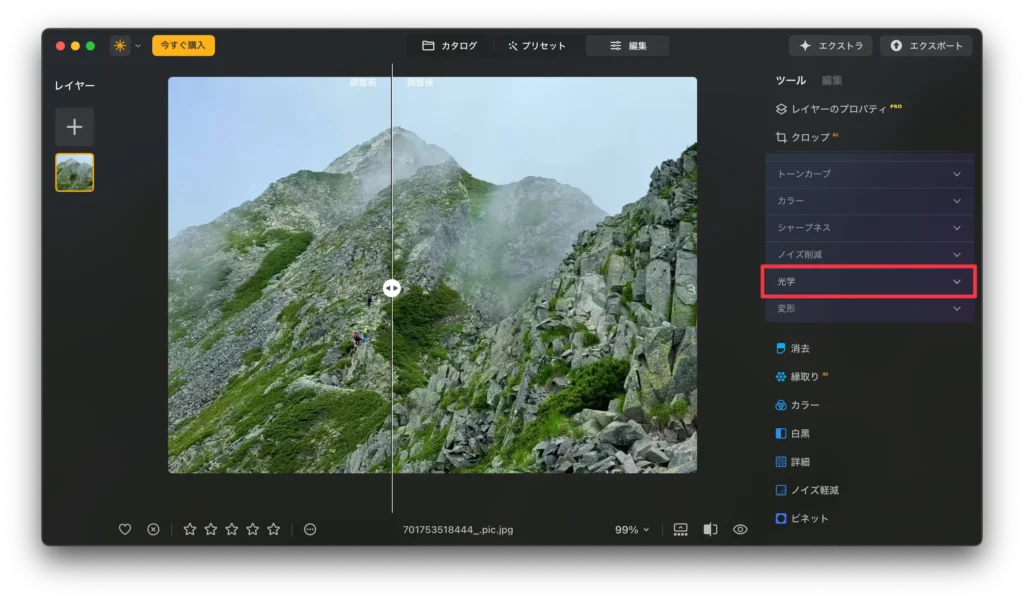Expand the トーンカーブ section
1024x601 pixels.
868,173
